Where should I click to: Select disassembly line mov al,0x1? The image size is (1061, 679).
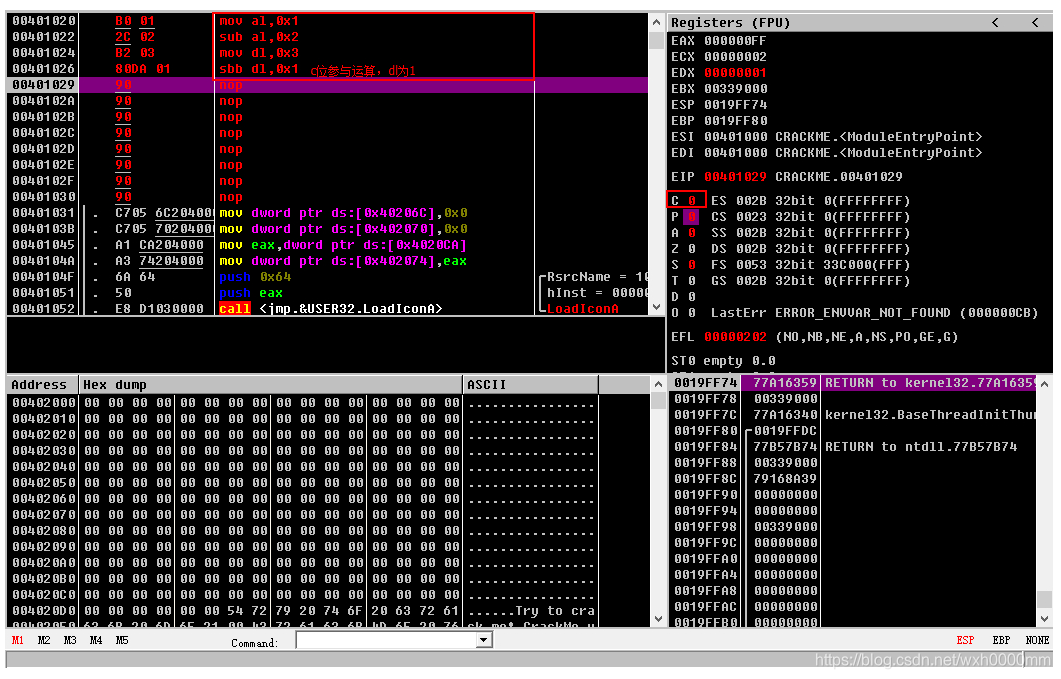pos(258,21)
